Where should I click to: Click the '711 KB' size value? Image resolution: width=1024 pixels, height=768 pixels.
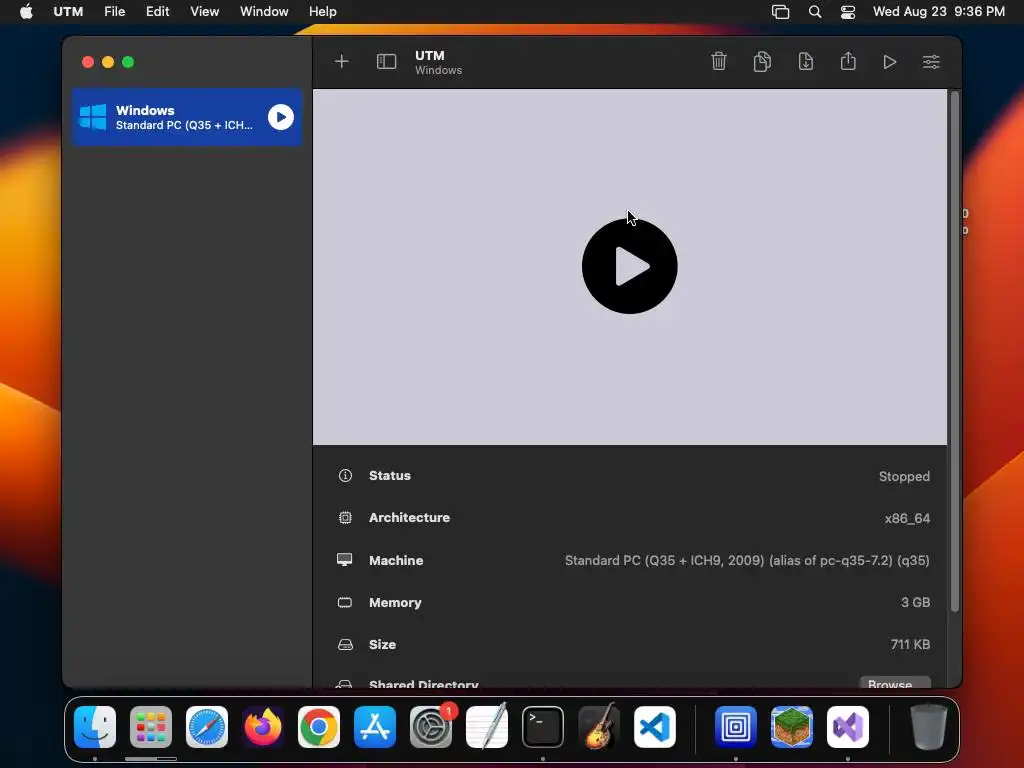pyautogui.click(x=910, y=644)
